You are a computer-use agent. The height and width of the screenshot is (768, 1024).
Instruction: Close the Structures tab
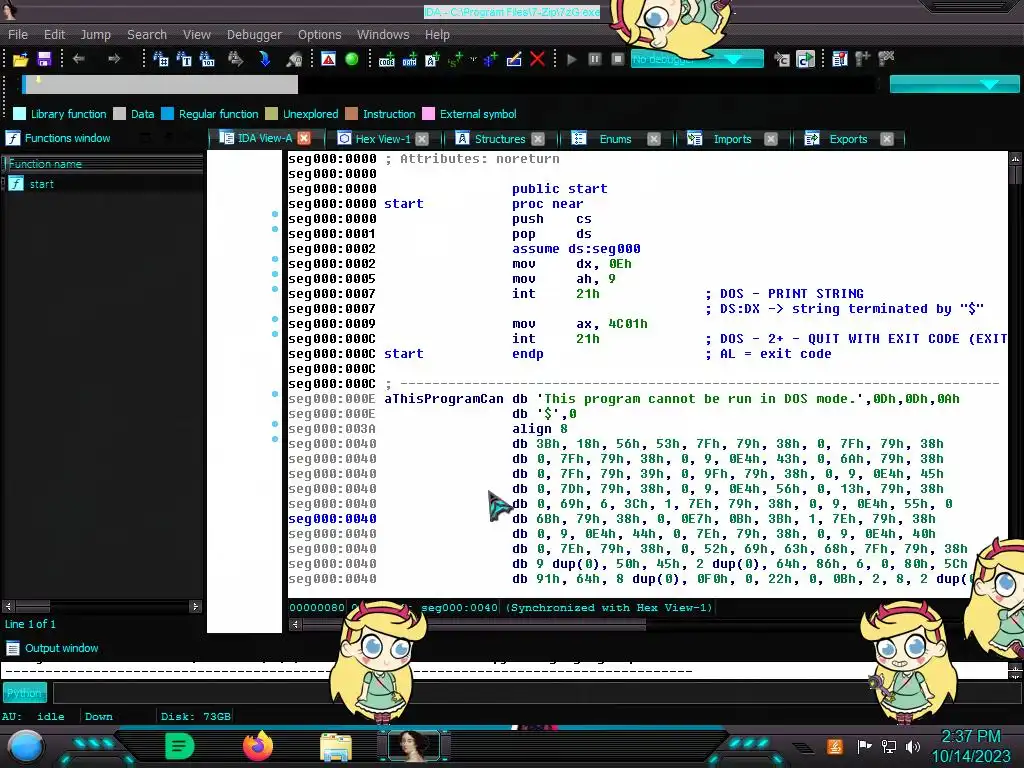[x=538, y=139]
